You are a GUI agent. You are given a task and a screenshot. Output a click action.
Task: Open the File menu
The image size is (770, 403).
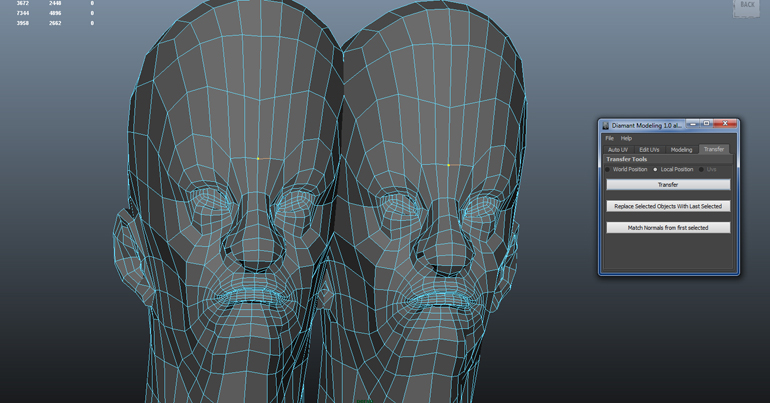point(609,138)
